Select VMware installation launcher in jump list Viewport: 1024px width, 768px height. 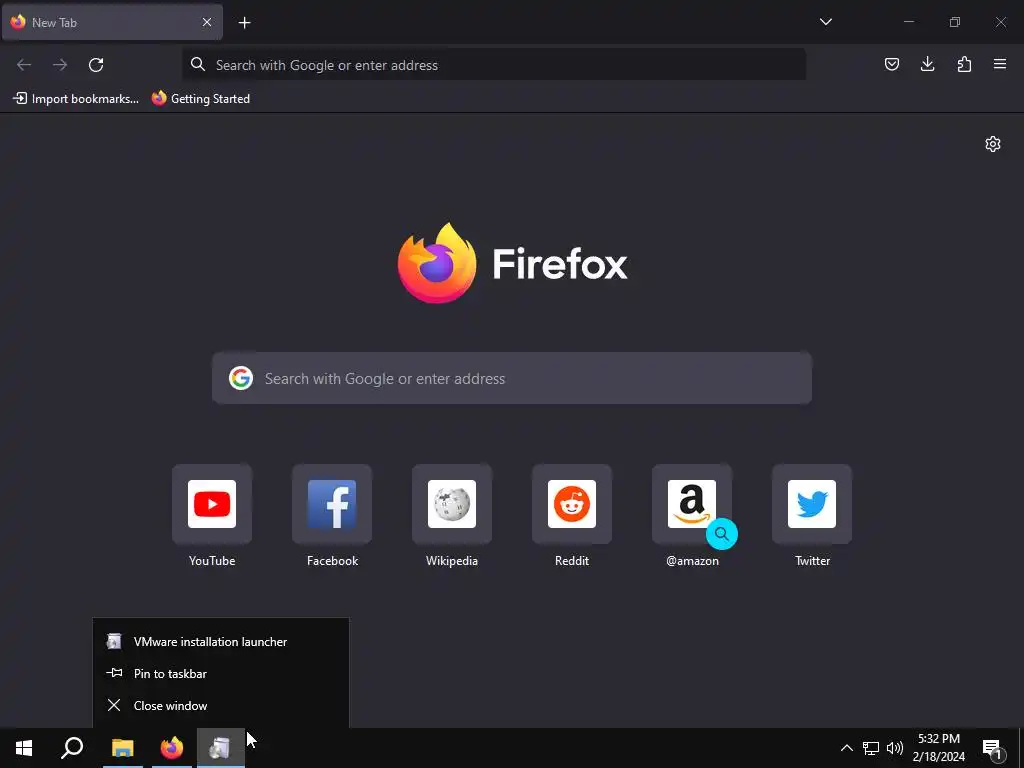(x=221, y=641)
